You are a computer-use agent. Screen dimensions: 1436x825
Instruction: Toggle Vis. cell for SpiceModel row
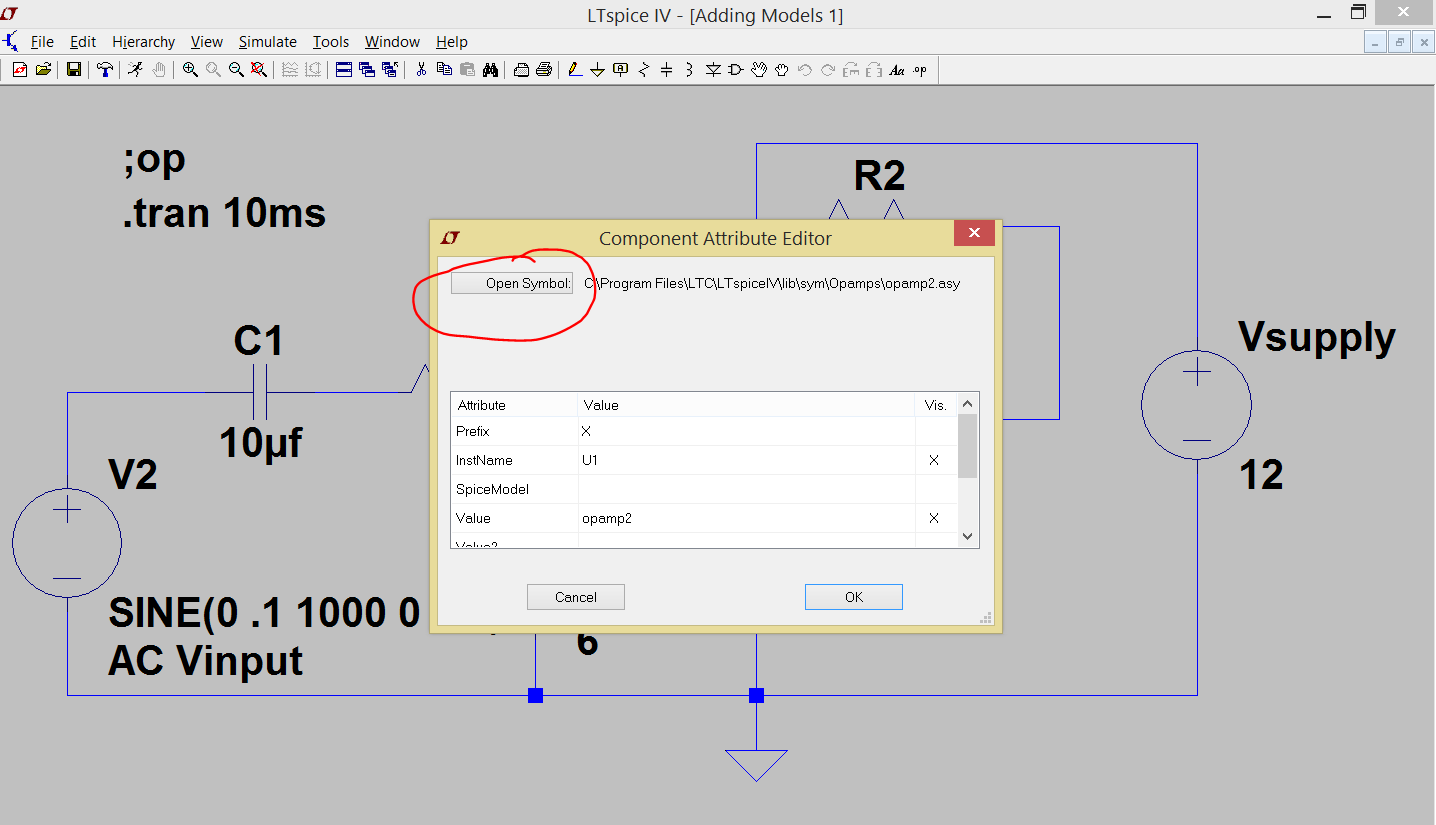point(935,489)
